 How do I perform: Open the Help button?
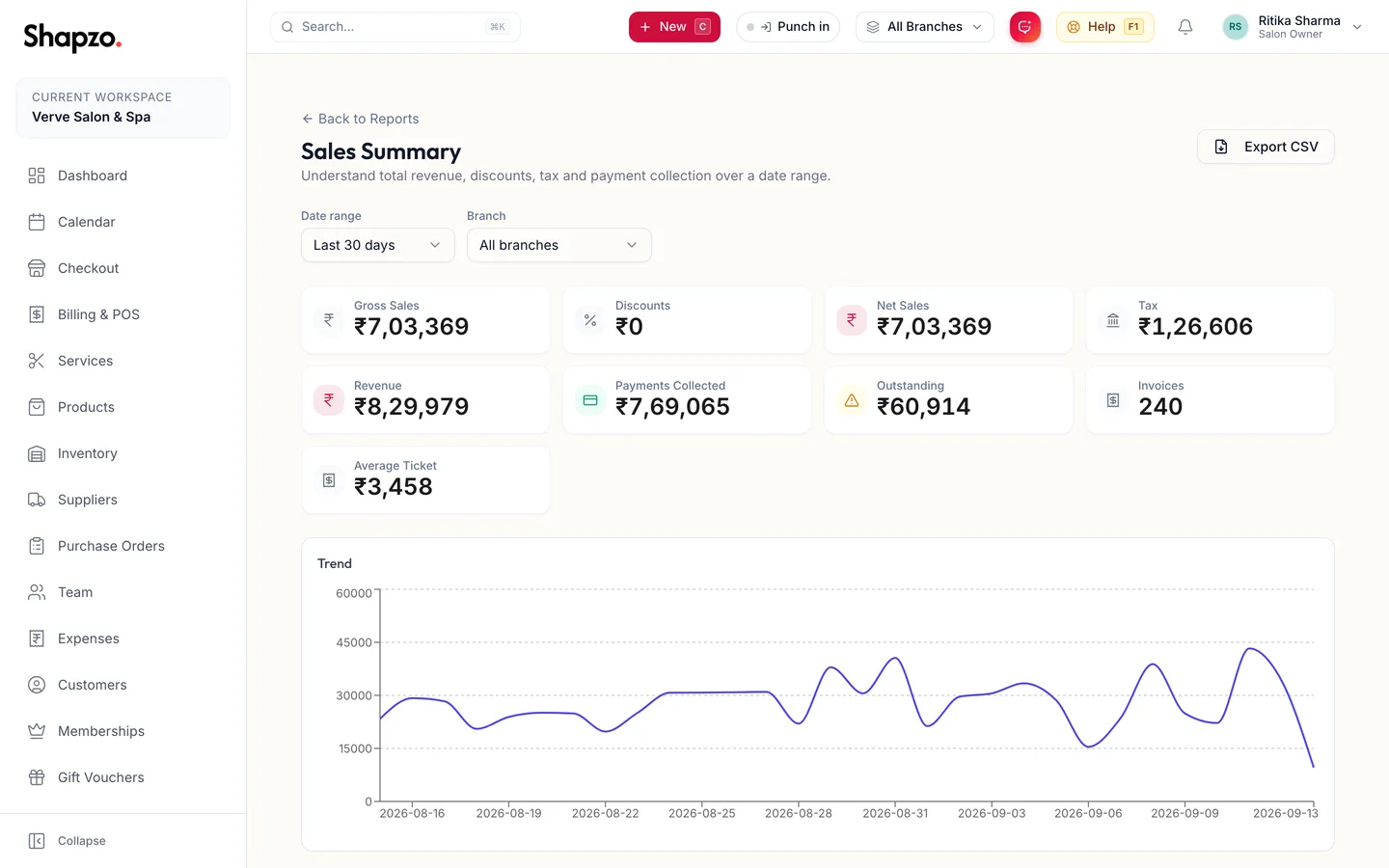1105,27
